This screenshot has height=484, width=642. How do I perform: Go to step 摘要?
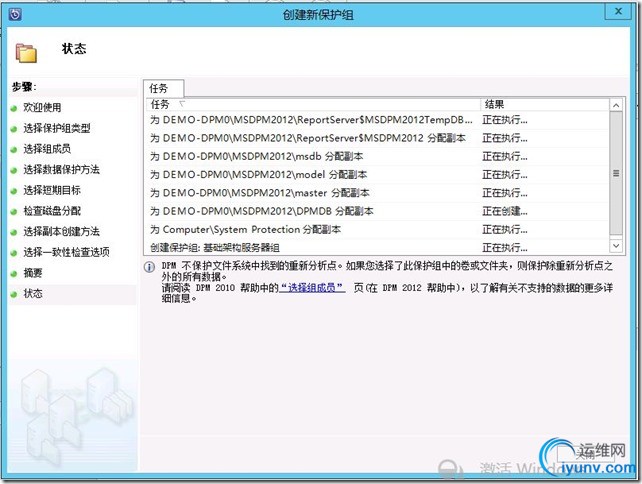pyautogui.click(x=33, y=273)
